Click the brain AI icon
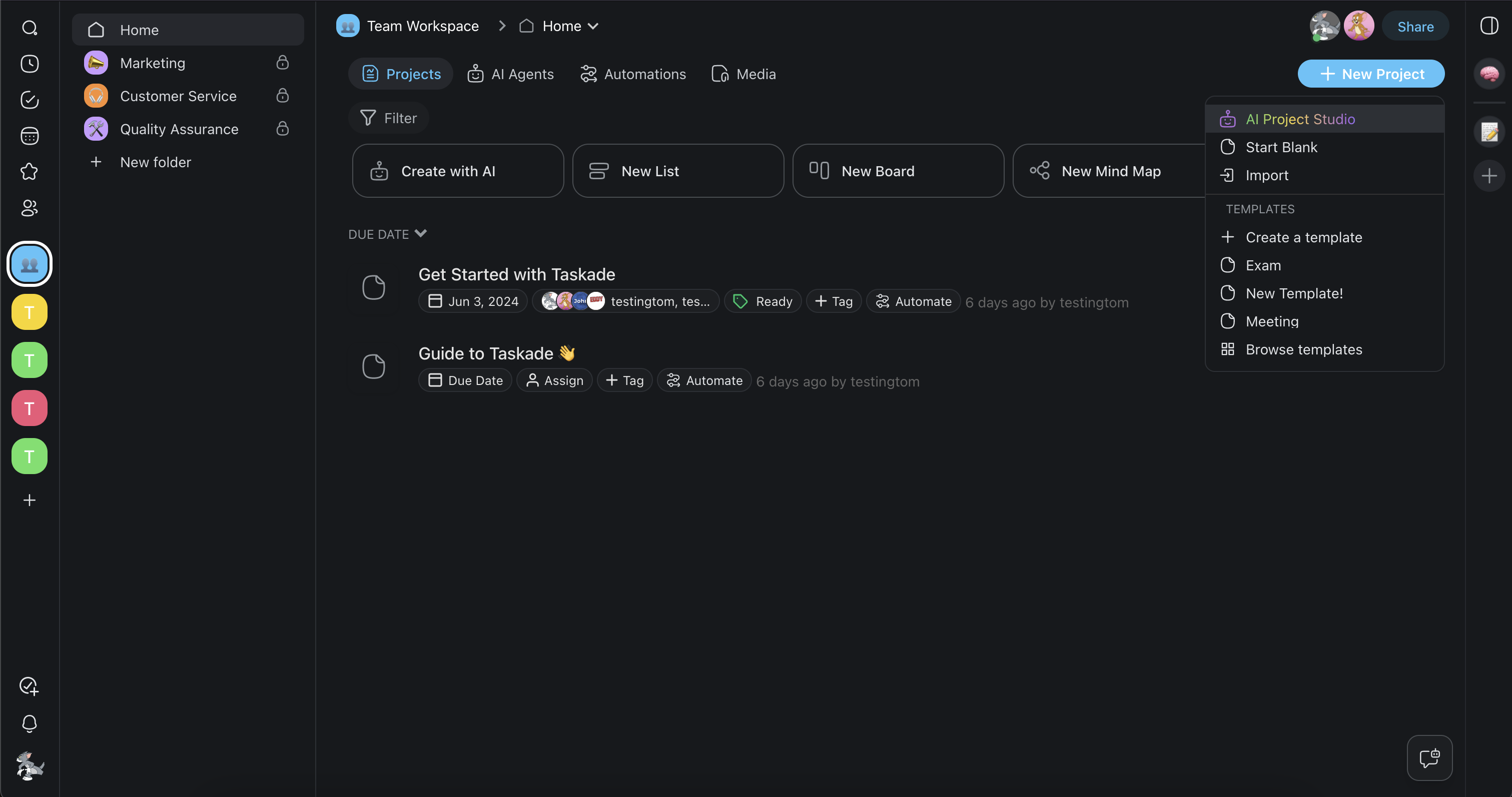Image resolution: width=1512 pixels, height=797 pixels. point(1489,74)
